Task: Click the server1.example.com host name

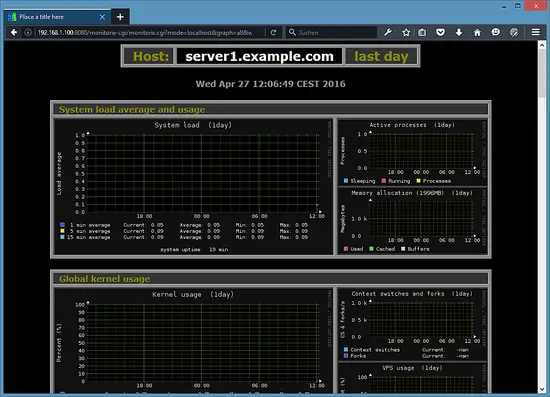Action: 259,56
